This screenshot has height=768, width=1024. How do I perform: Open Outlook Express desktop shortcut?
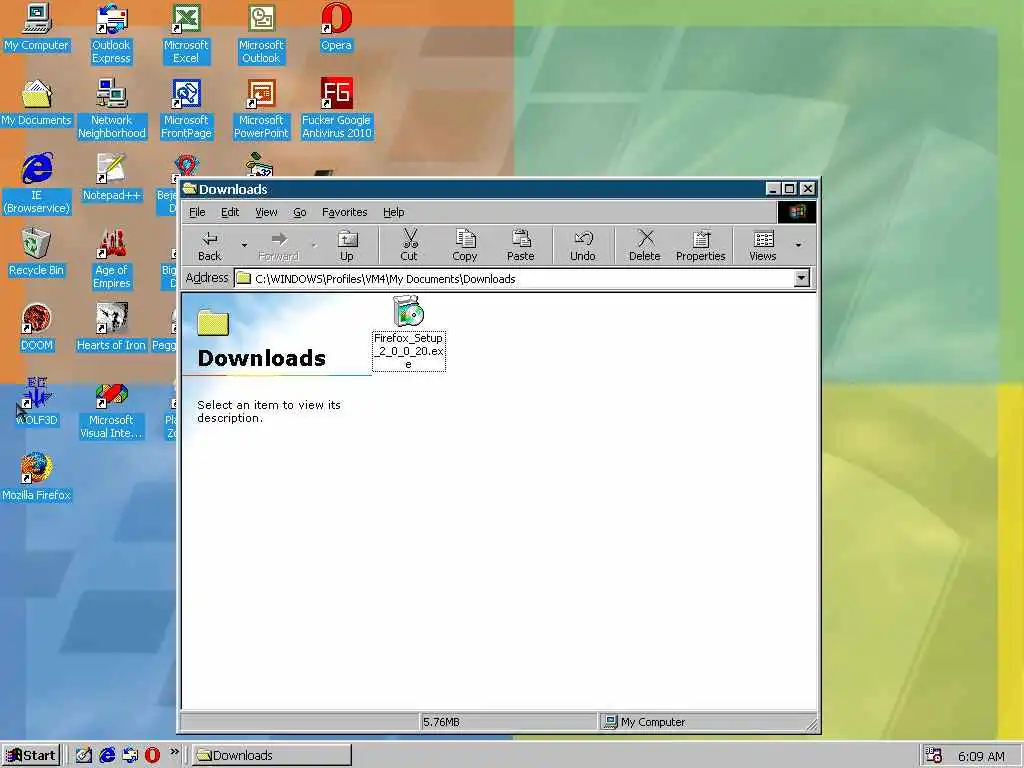click(111, 33)
